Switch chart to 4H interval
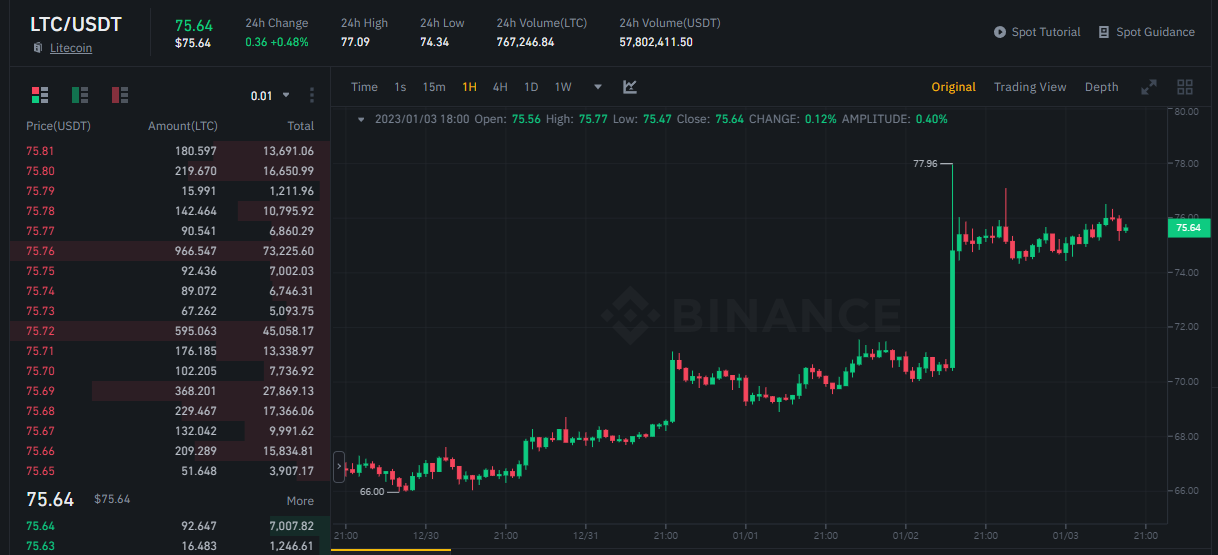 tap(500, 87)
